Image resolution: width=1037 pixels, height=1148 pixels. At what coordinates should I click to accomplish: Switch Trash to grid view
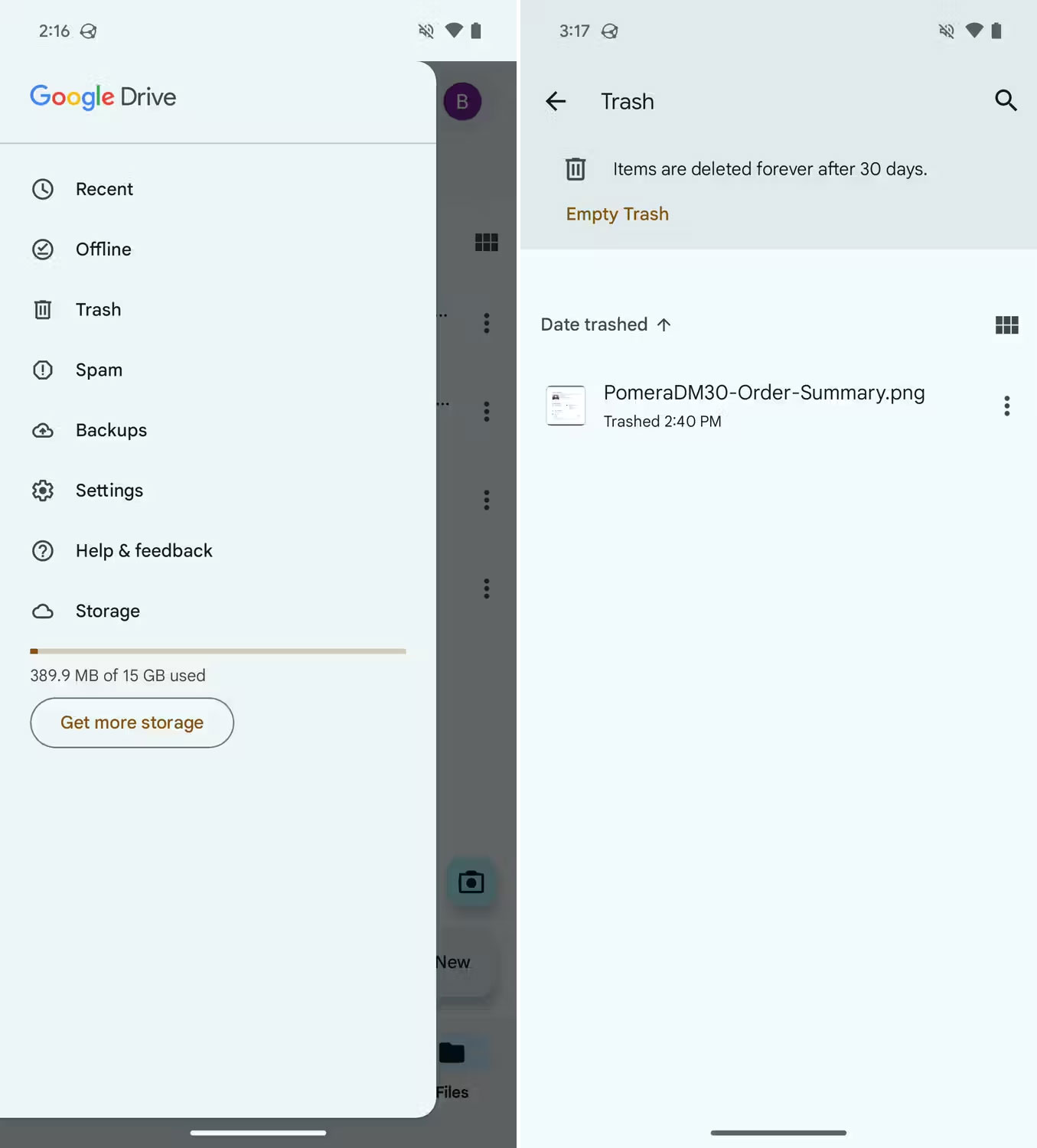1006,325
